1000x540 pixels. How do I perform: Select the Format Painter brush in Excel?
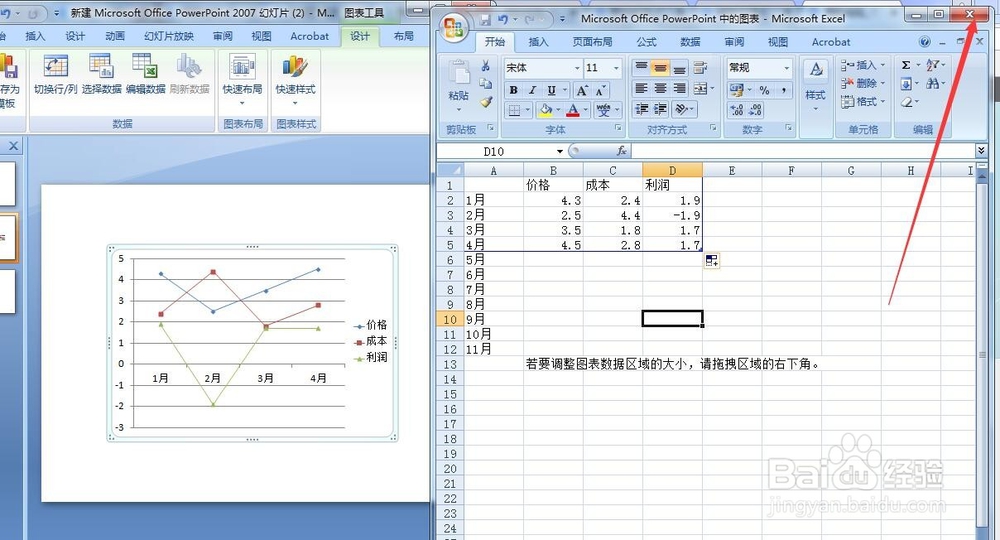[x=485, y=101]
